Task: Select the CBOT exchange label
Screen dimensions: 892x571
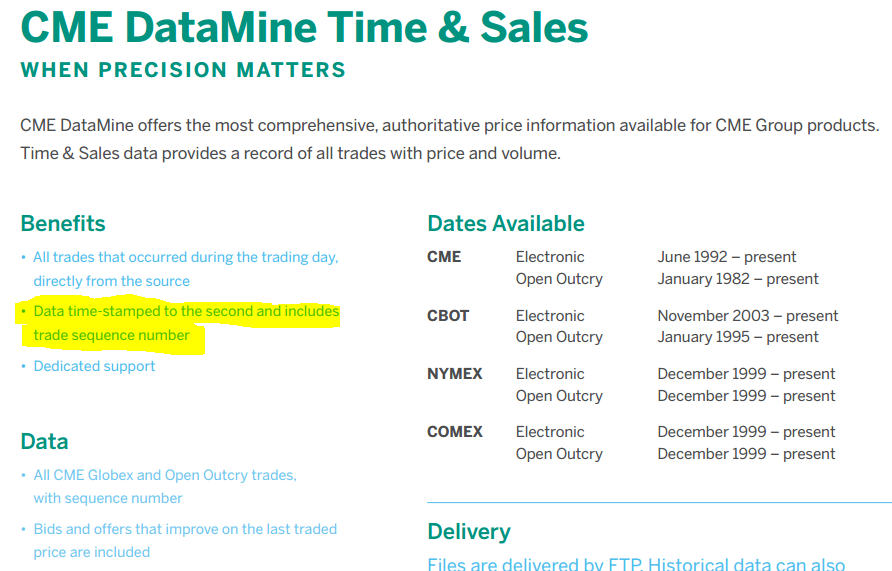Action: (448, 316)
